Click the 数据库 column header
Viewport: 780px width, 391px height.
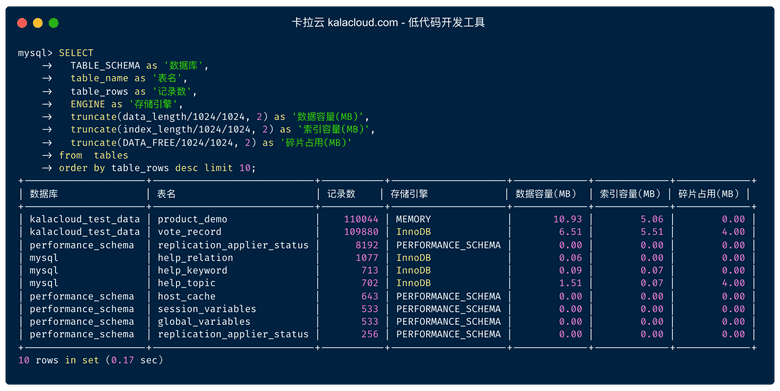click(44, 194)
